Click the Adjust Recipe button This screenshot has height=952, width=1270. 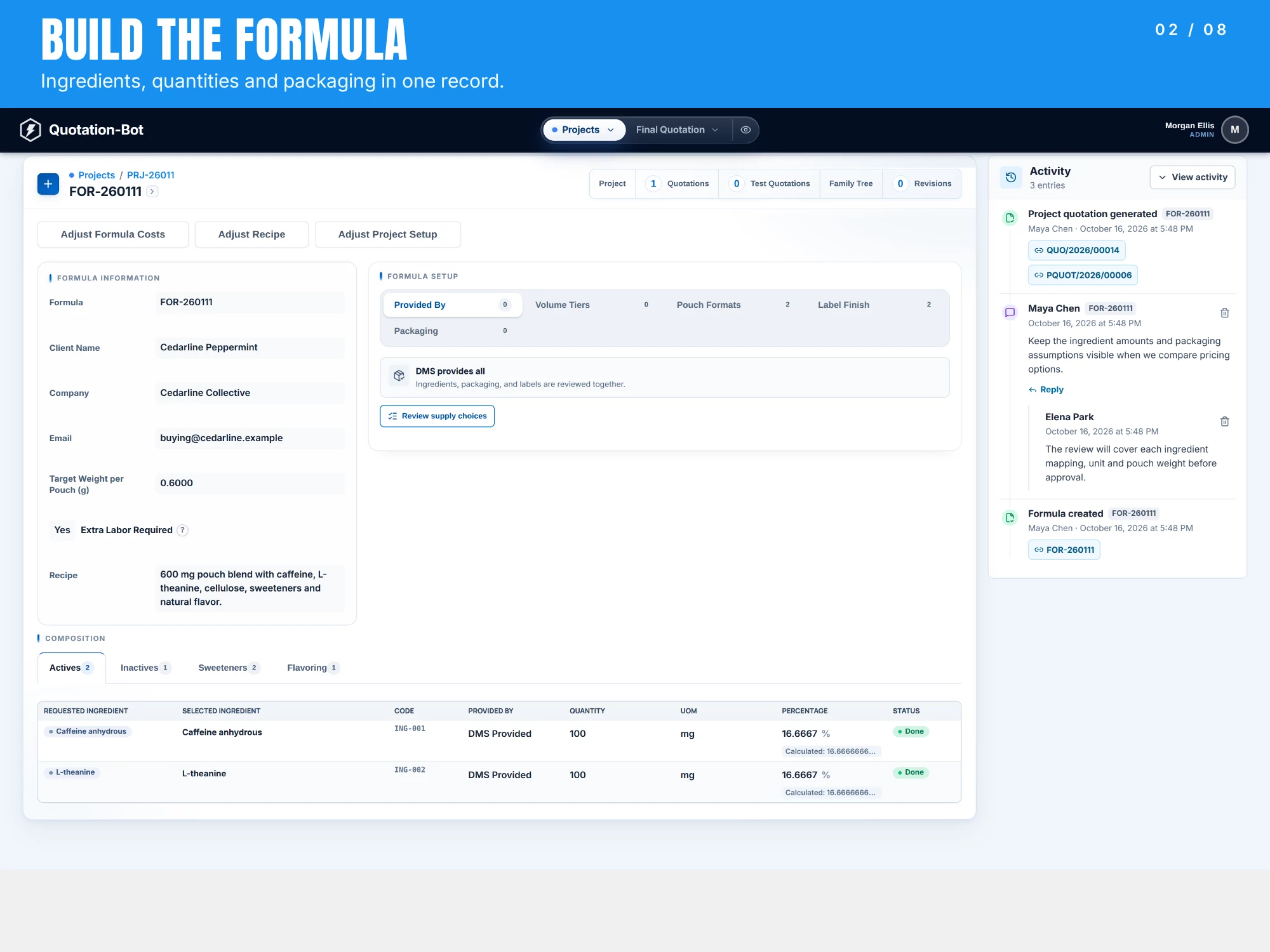tap(251, 234)
